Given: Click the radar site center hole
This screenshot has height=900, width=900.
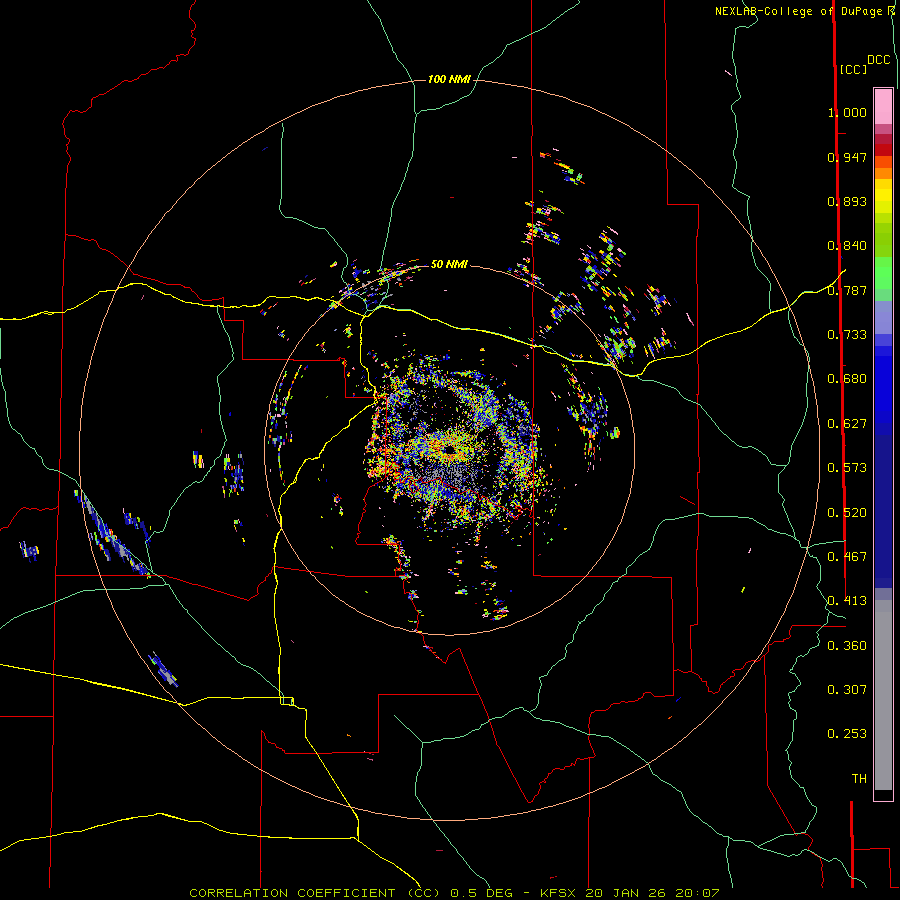Looking at the screenshot, I should point(449,450).
